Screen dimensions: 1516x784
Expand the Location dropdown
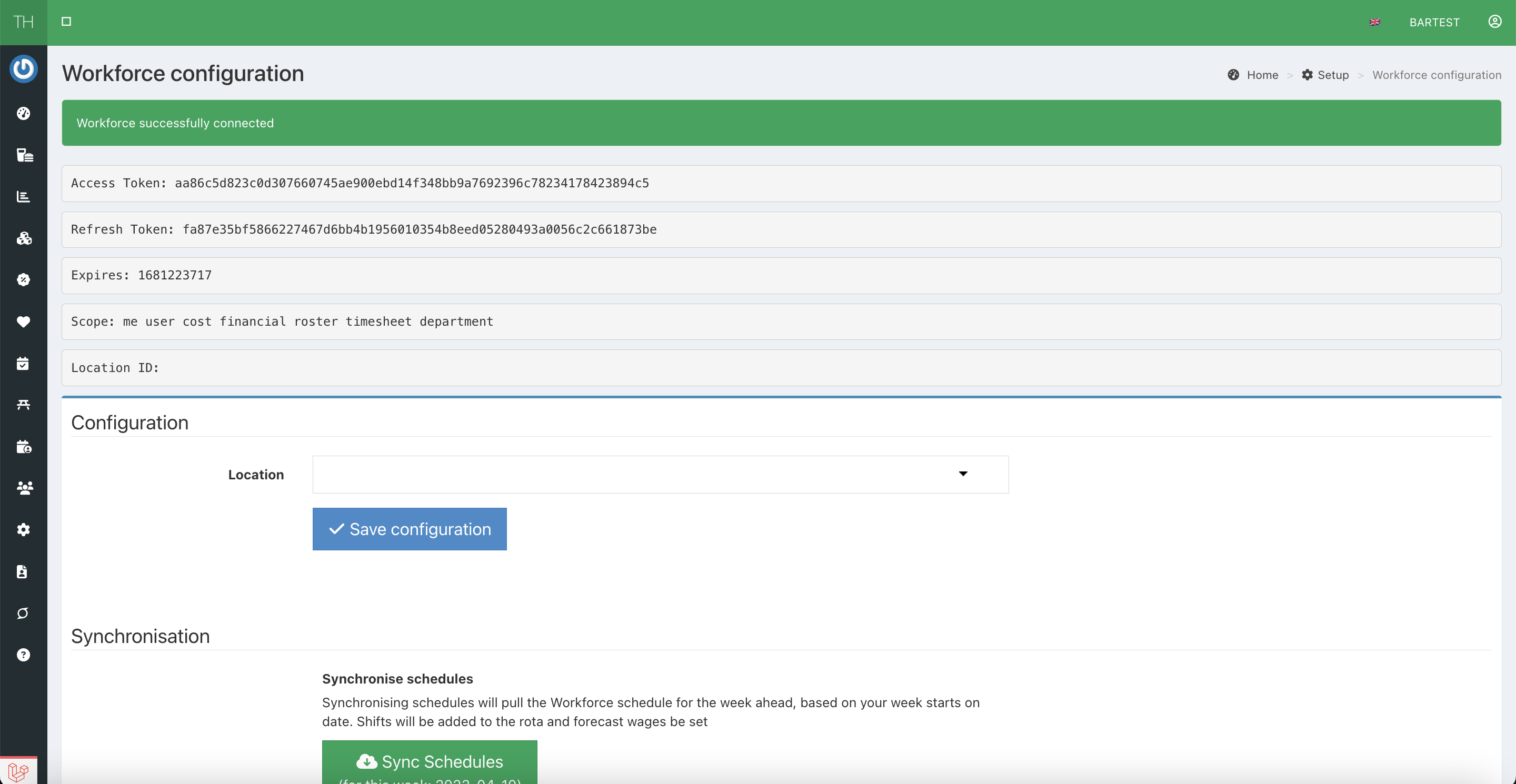pos(660,474)
